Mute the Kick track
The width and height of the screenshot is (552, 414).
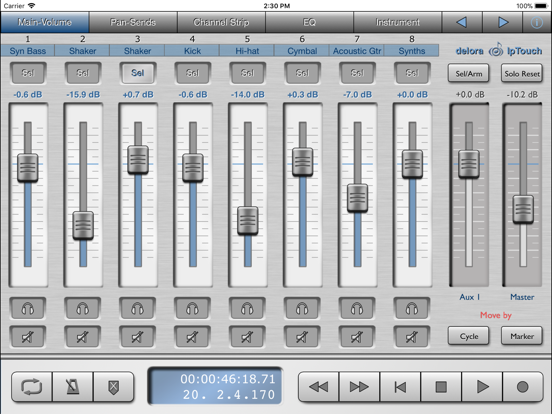[x=192, y=337]
